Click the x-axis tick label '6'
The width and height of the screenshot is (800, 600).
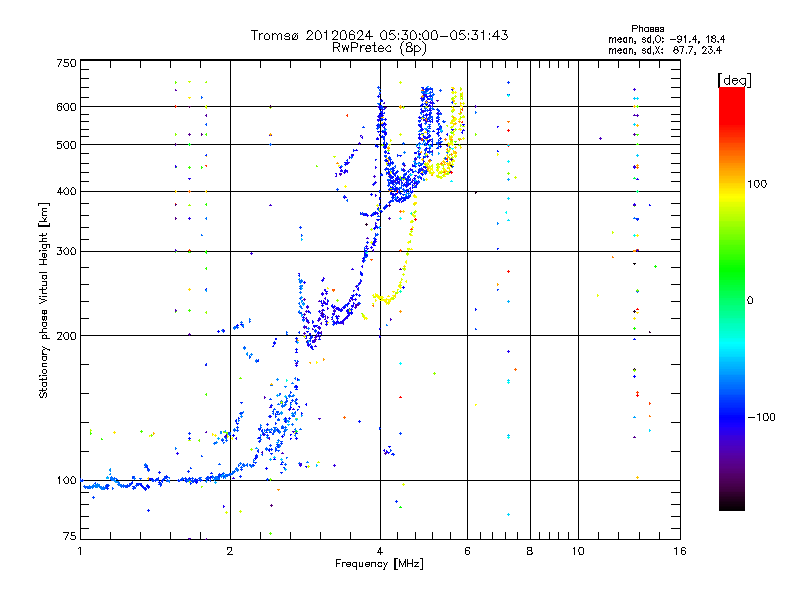tap(467, 551)
